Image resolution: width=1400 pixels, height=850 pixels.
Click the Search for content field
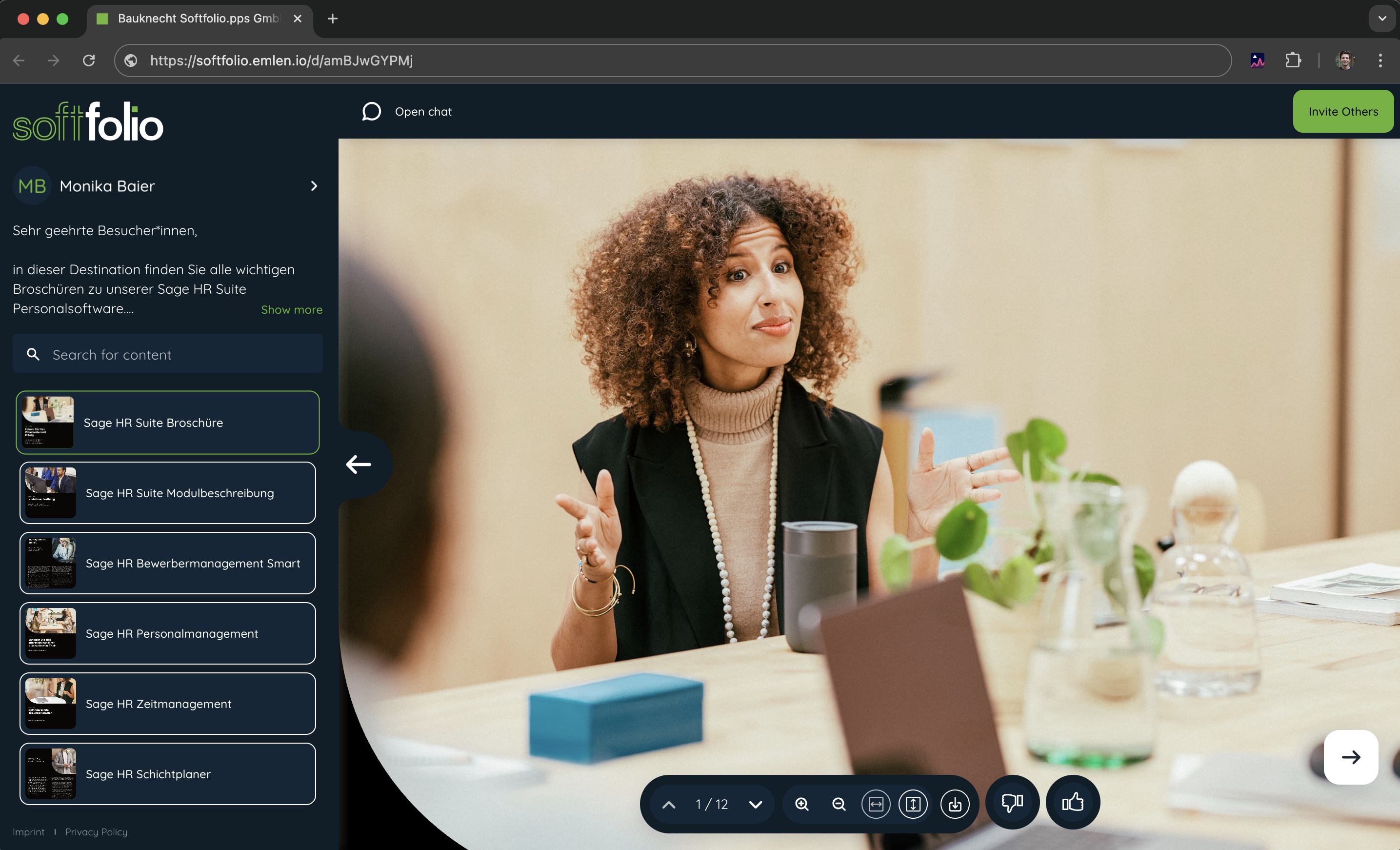pos(168,354)
